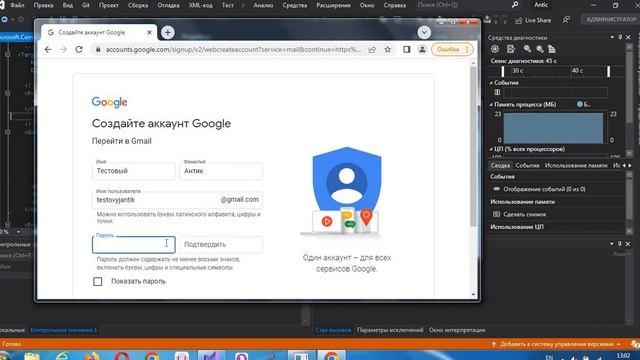
Task: Click the diagnostics zoom out icon
Action: (540, 49)
